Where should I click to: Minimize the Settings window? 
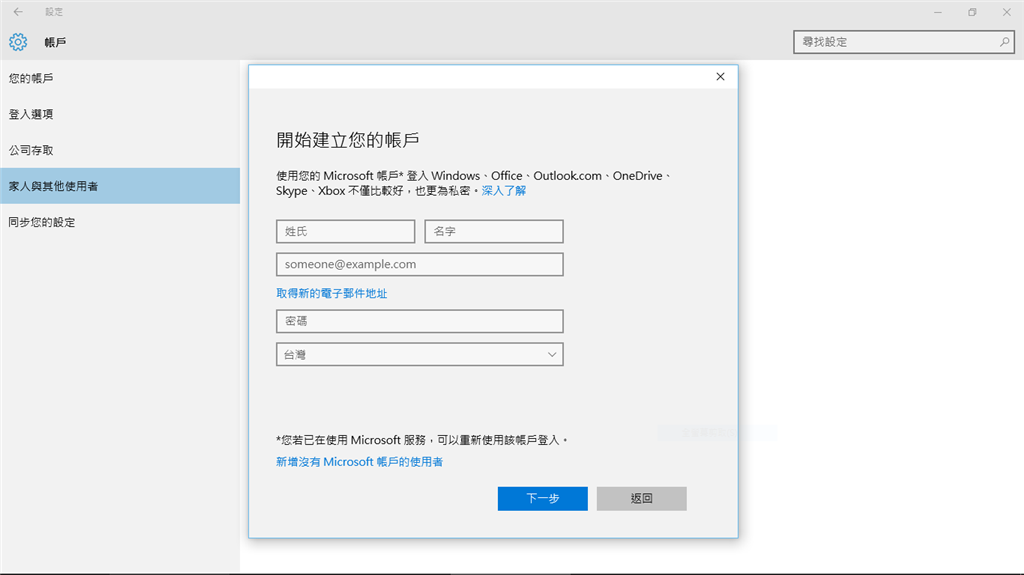(x=938, y=12)
